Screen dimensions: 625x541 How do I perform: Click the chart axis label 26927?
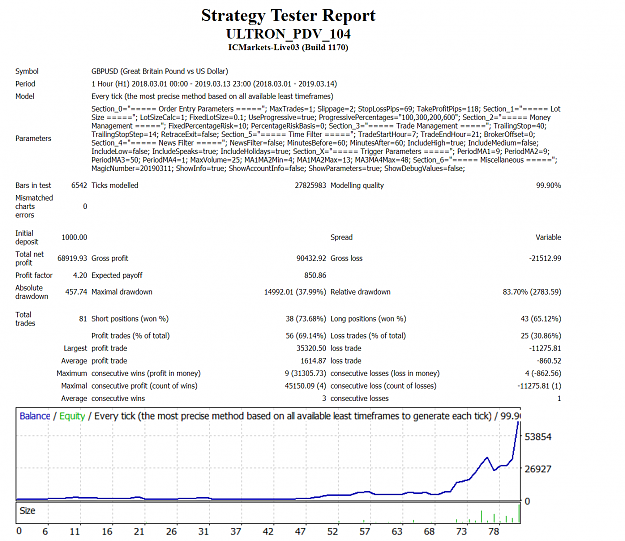click(538, 469)
